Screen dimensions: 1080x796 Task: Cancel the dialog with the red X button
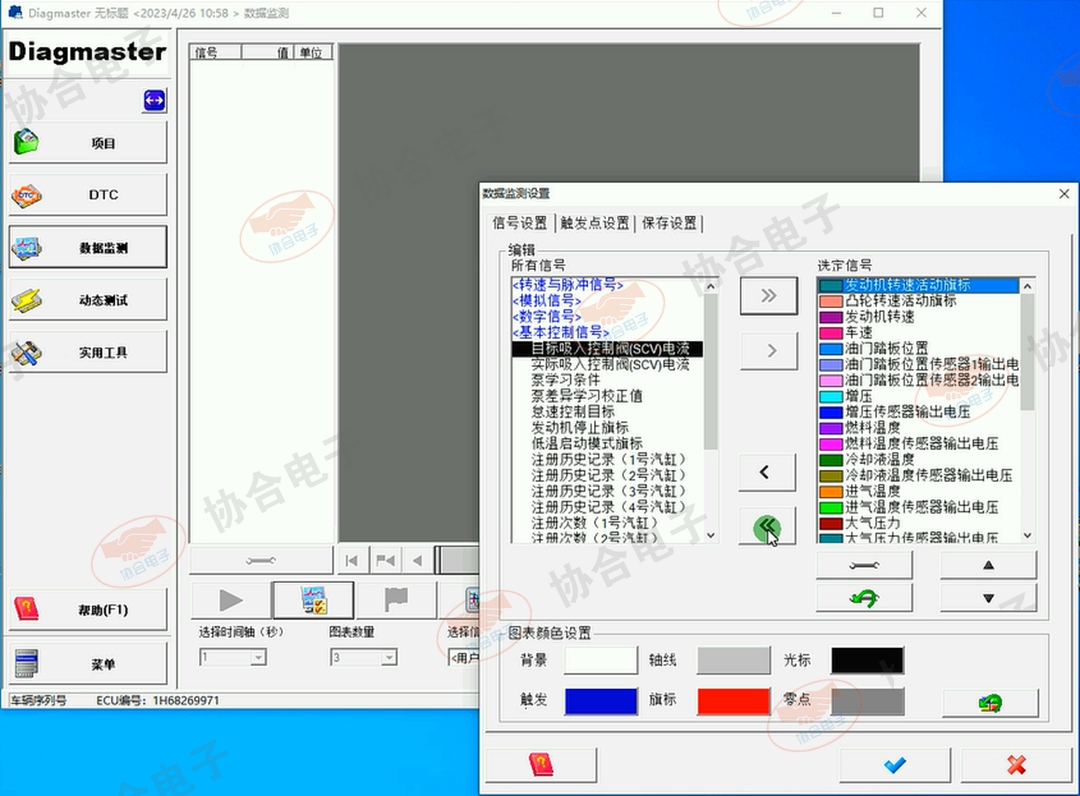[1016, 764]
